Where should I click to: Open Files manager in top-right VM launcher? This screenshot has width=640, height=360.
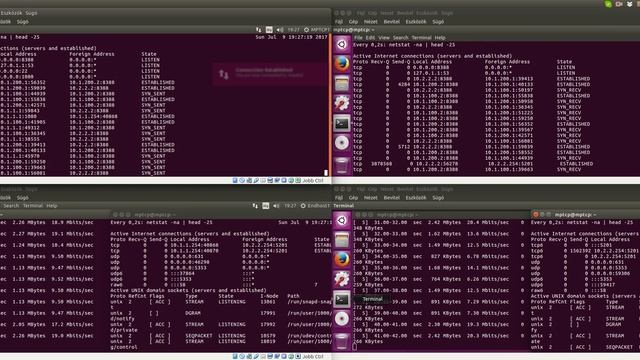[342, 84]
